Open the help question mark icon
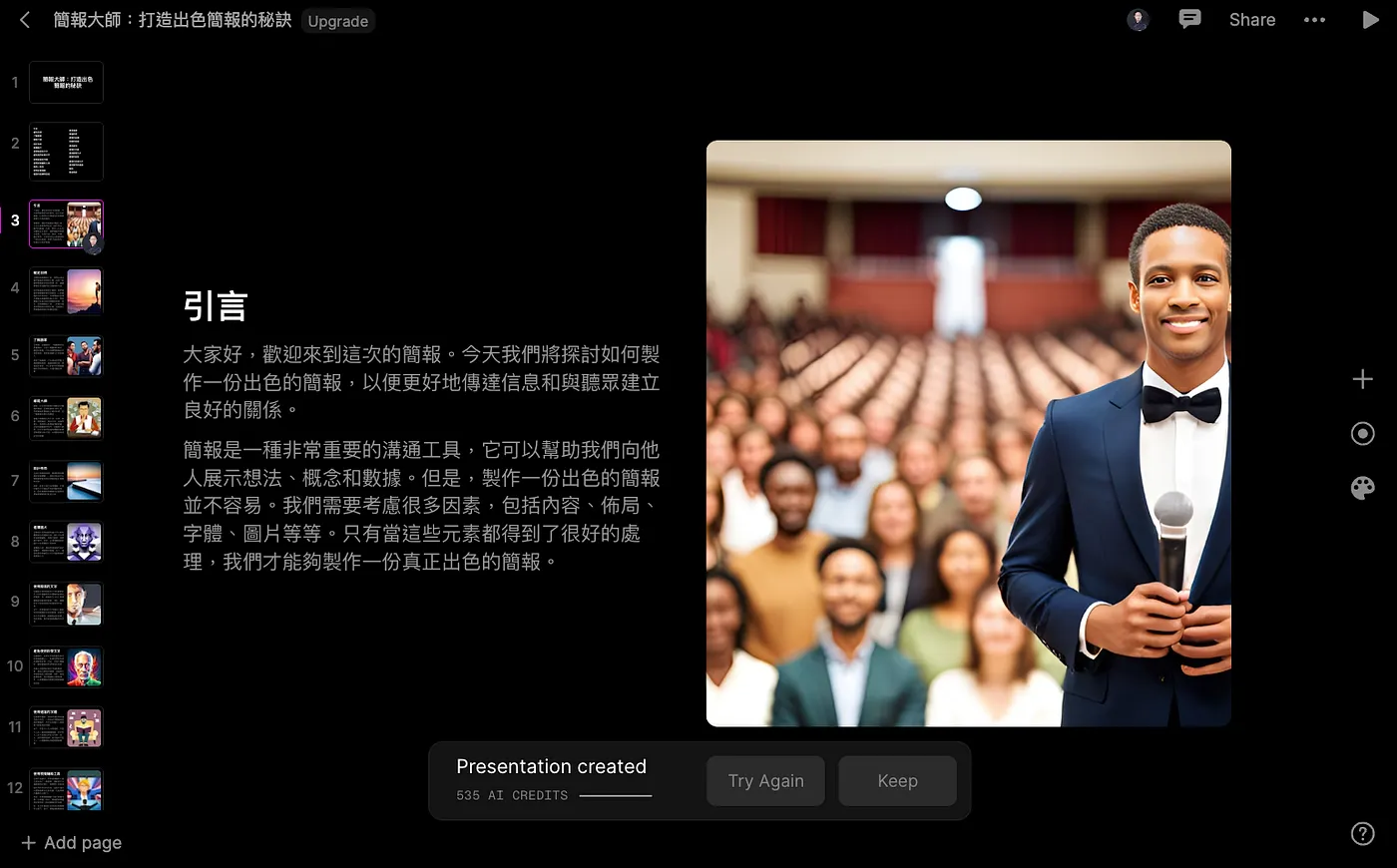This screenshot has height=868, width=1397. [x=1362, y=833]
